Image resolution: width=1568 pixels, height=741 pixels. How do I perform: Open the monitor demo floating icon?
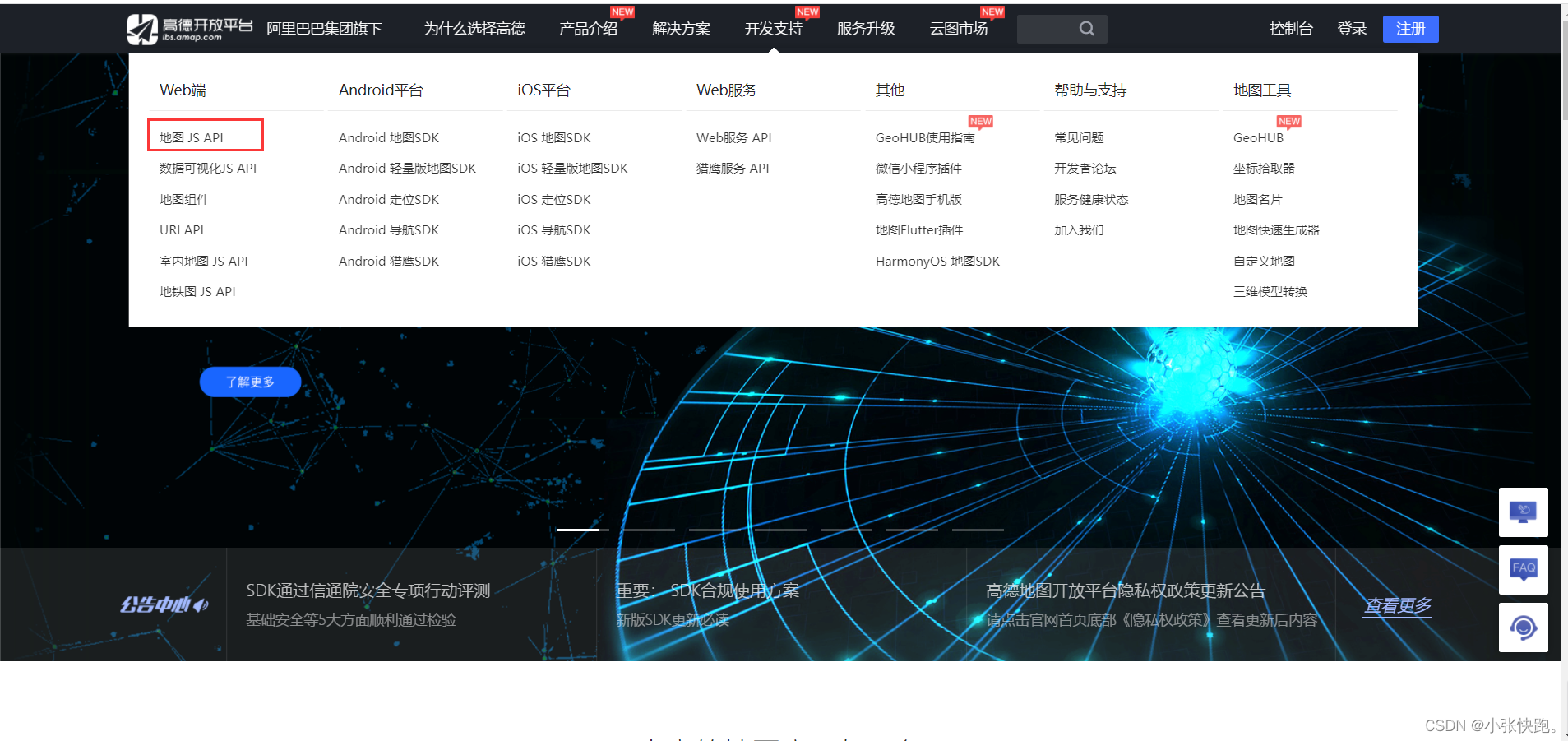(1523, 512)
